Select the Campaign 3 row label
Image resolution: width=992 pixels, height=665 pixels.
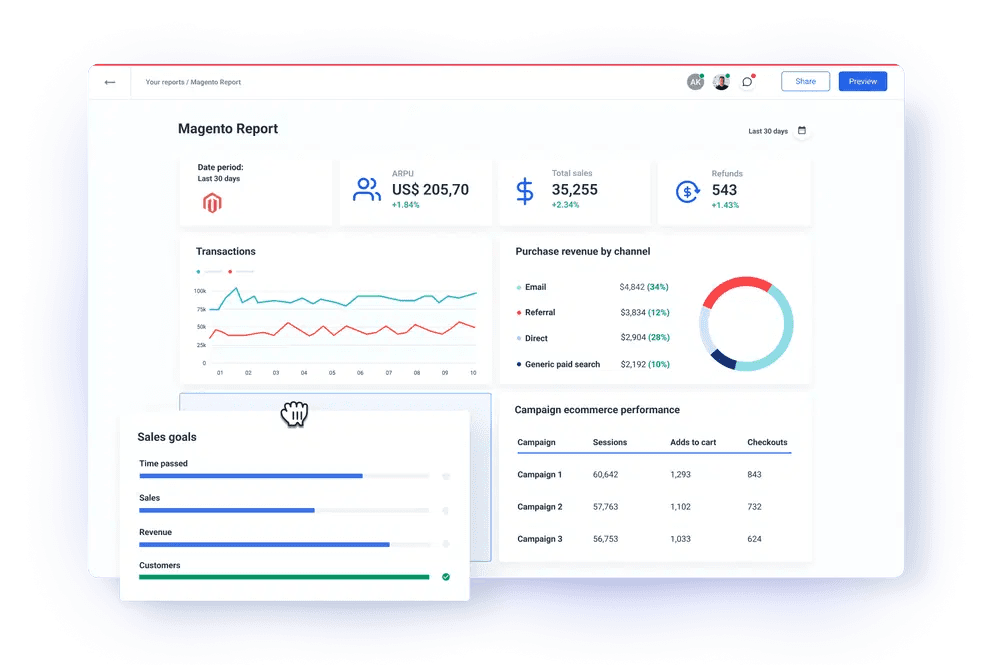point(540,539)
